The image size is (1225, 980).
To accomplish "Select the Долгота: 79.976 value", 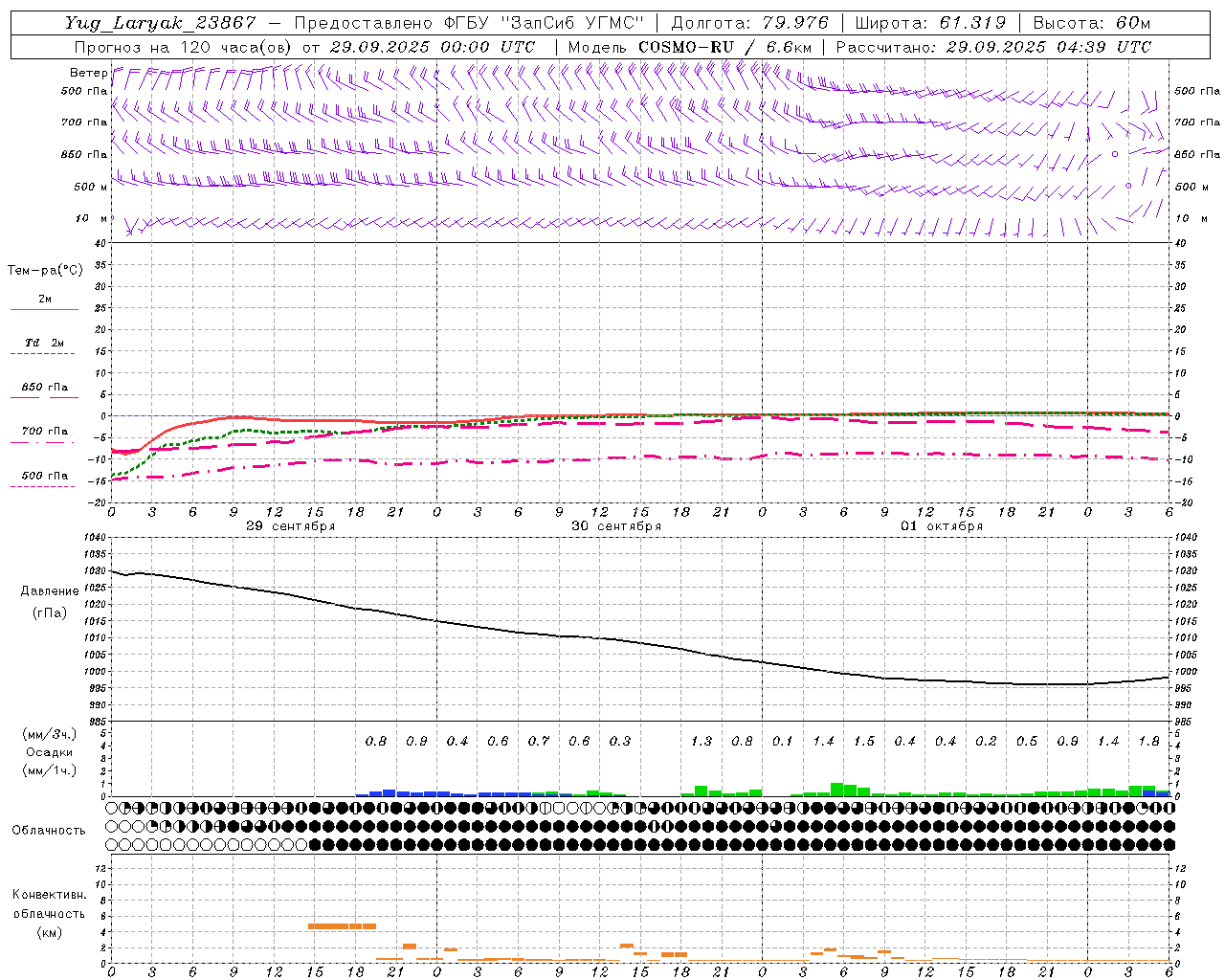I will pos(749,23).
